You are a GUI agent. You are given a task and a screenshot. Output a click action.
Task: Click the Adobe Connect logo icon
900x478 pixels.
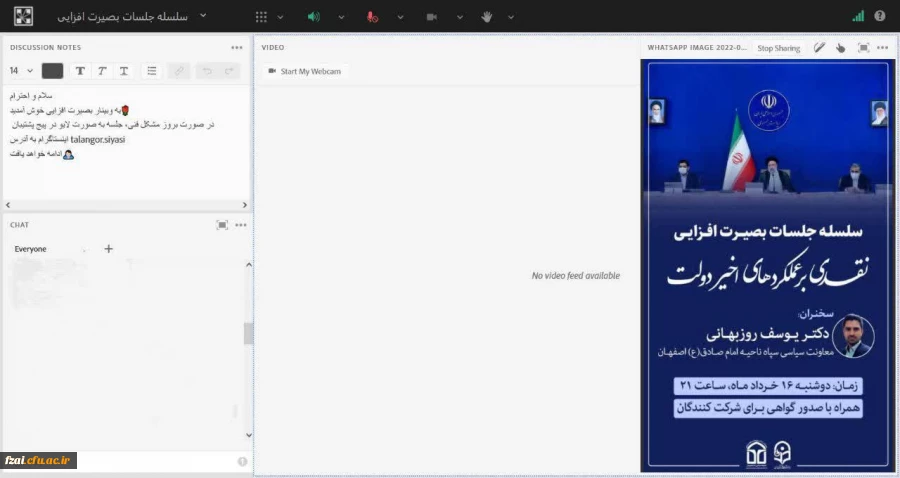click(x=23, y=17)
